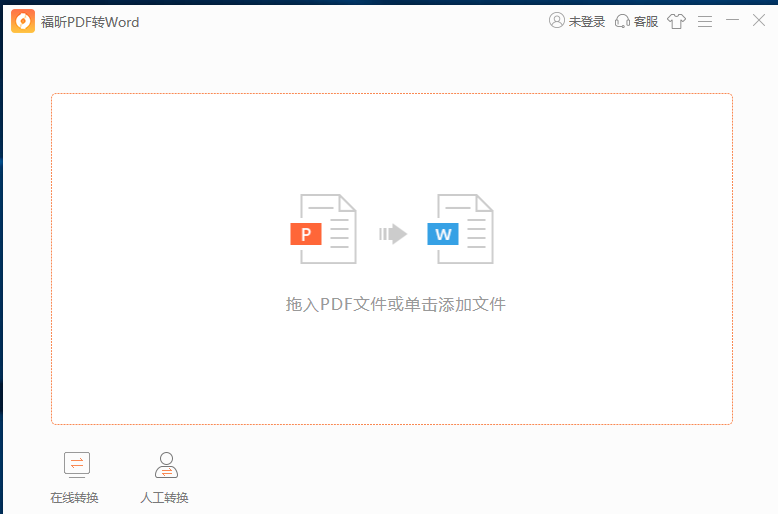Close the Foxit PDF to Word window
Viewport: 778px width, 514px height.
759,20
